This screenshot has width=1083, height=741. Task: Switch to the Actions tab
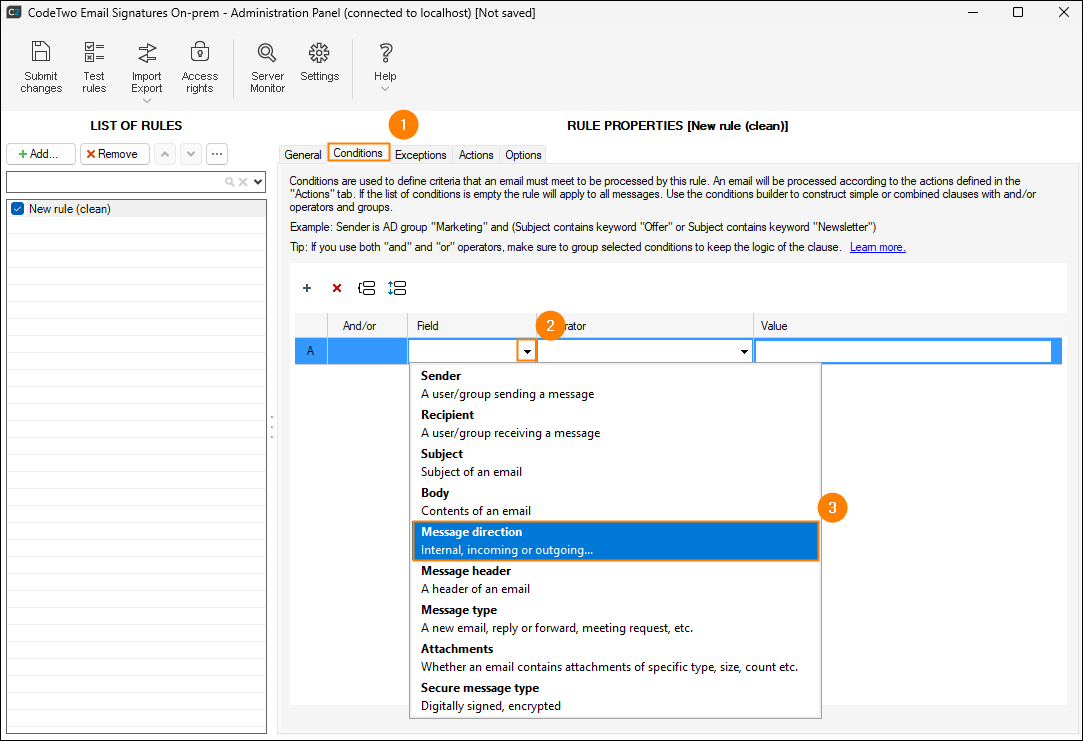tap(476, 155)
